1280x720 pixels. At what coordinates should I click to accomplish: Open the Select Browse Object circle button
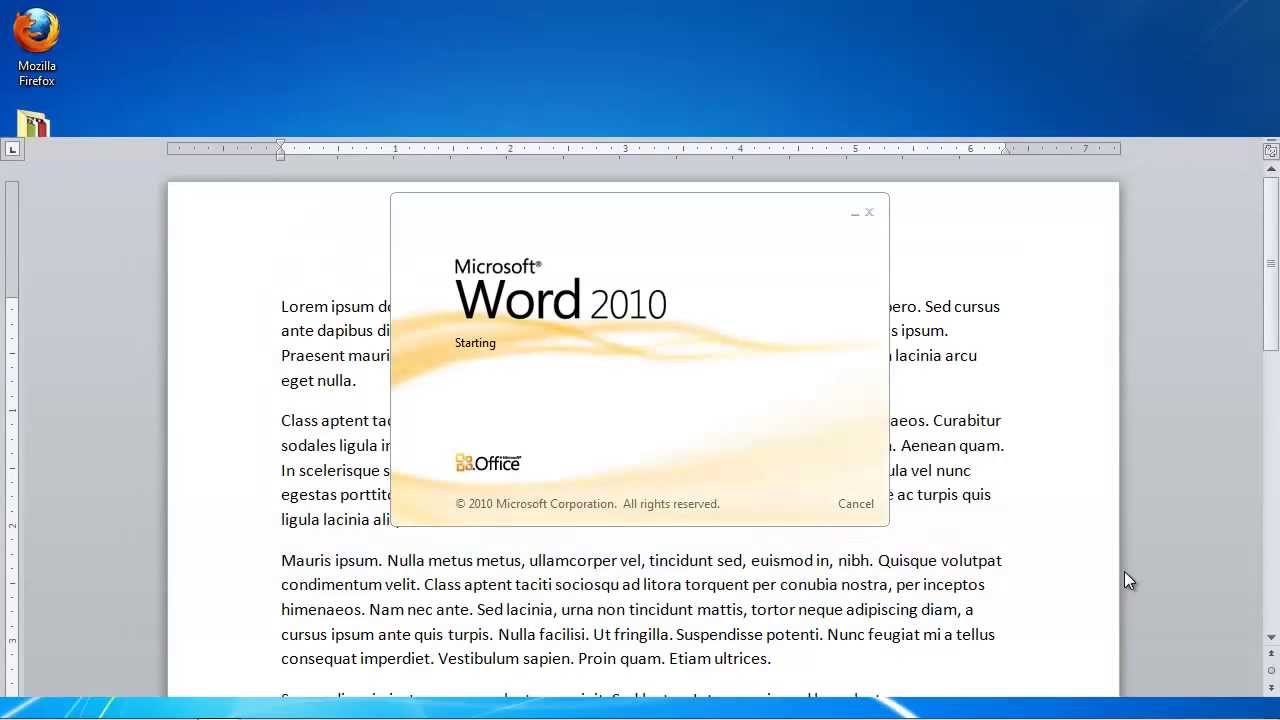[x=1271, y=670]
